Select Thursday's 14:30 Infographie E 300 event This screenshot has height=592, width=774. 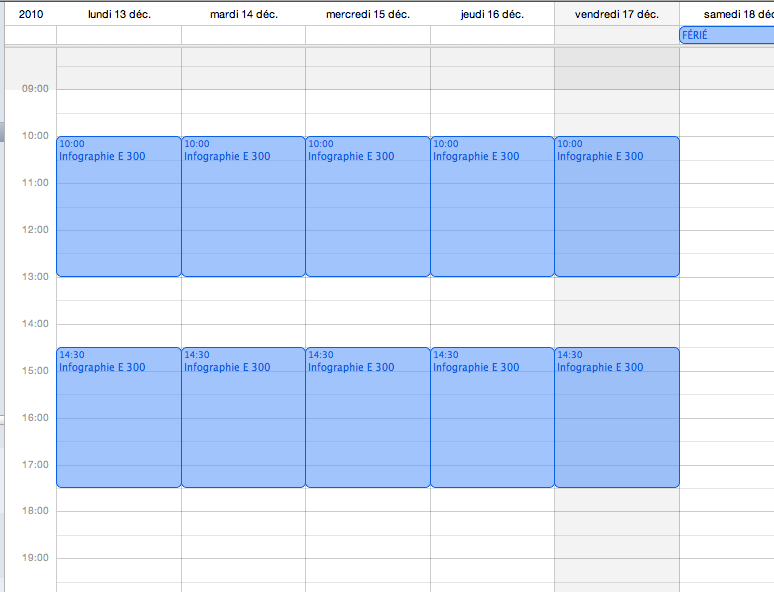(x=492, y=417)
